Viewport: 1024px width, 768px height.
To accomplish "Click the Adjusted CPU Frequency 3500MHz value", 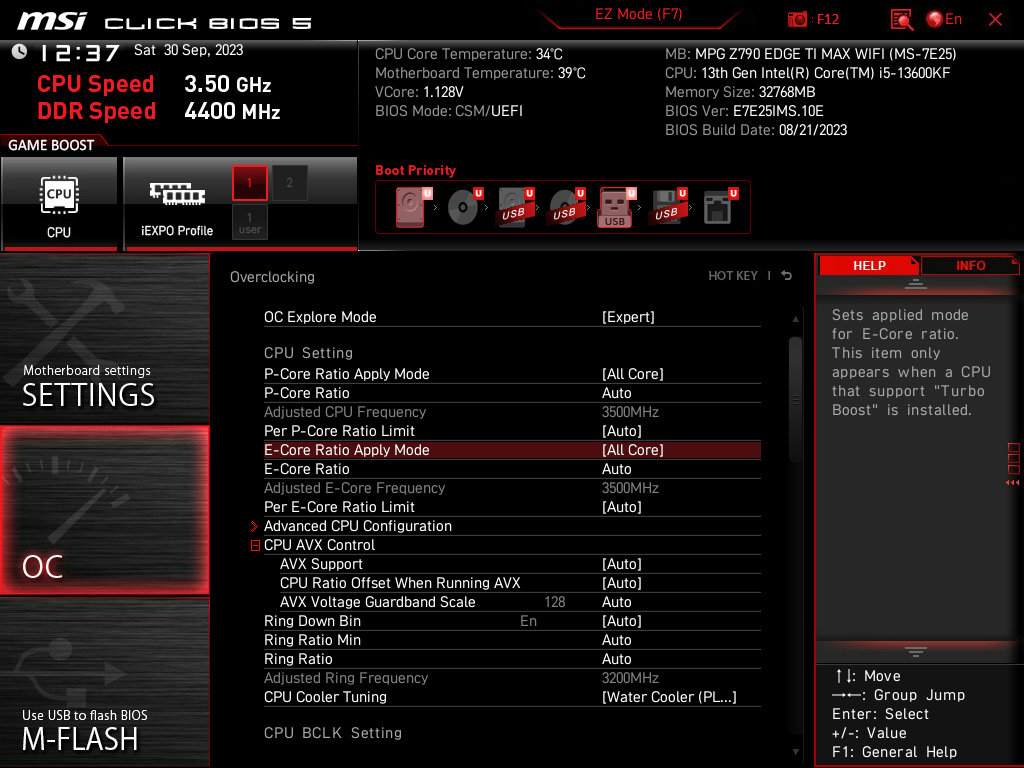I will coord(630,412).
